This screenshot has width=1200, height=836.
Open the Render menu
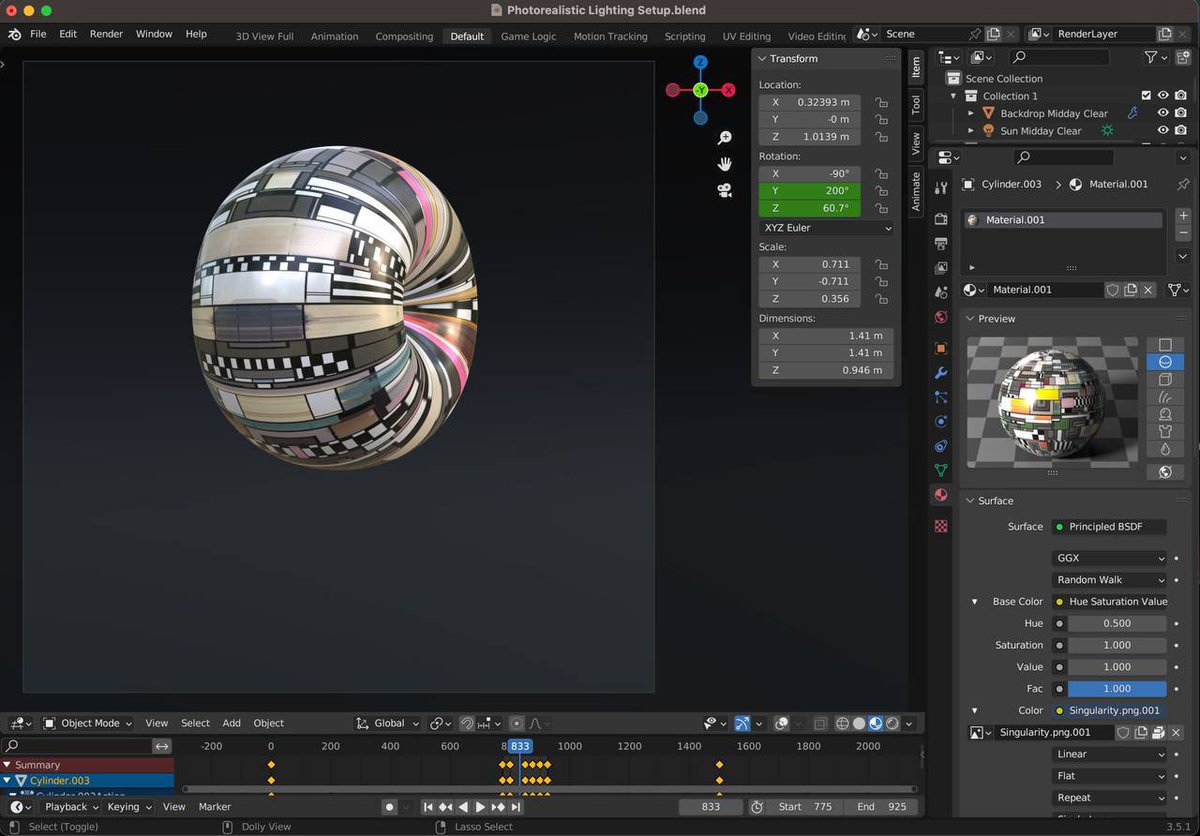[106, 34]
